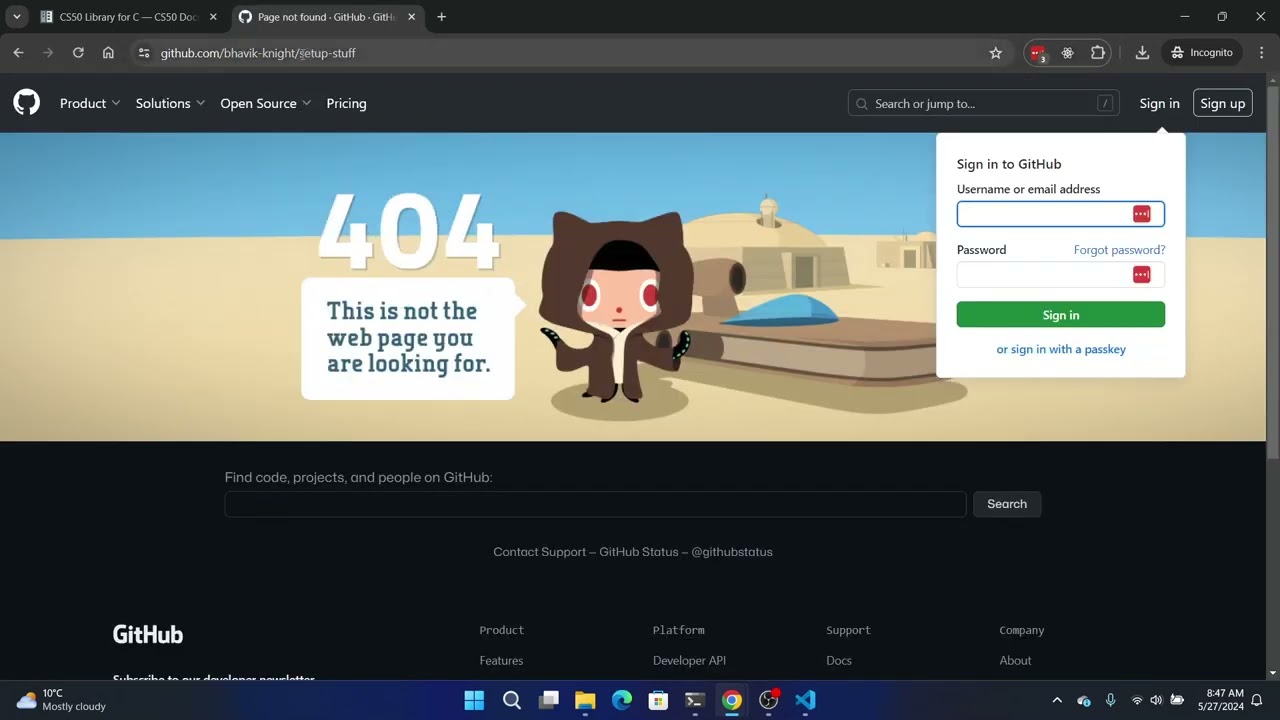Choose sign in with a passkey link

(1061, 349)
